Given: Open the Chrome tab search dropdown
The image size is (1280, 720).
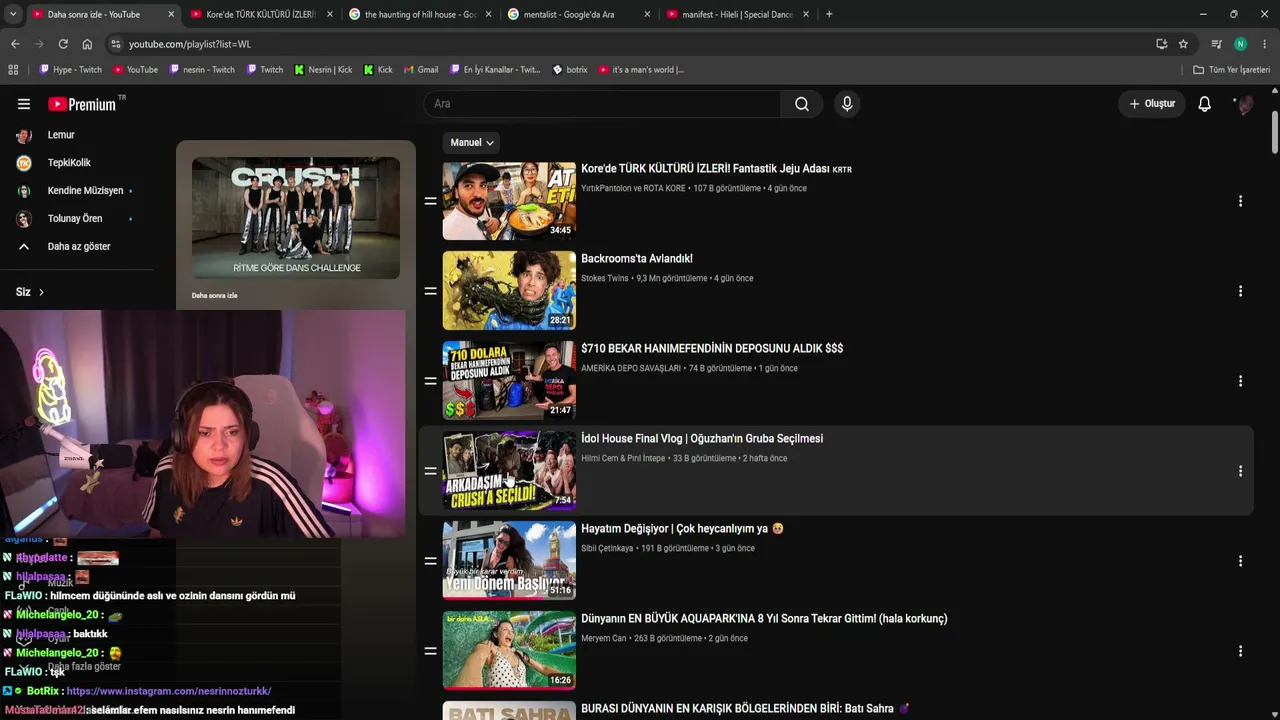Looking at the screenshot, I should pos(13,14).
